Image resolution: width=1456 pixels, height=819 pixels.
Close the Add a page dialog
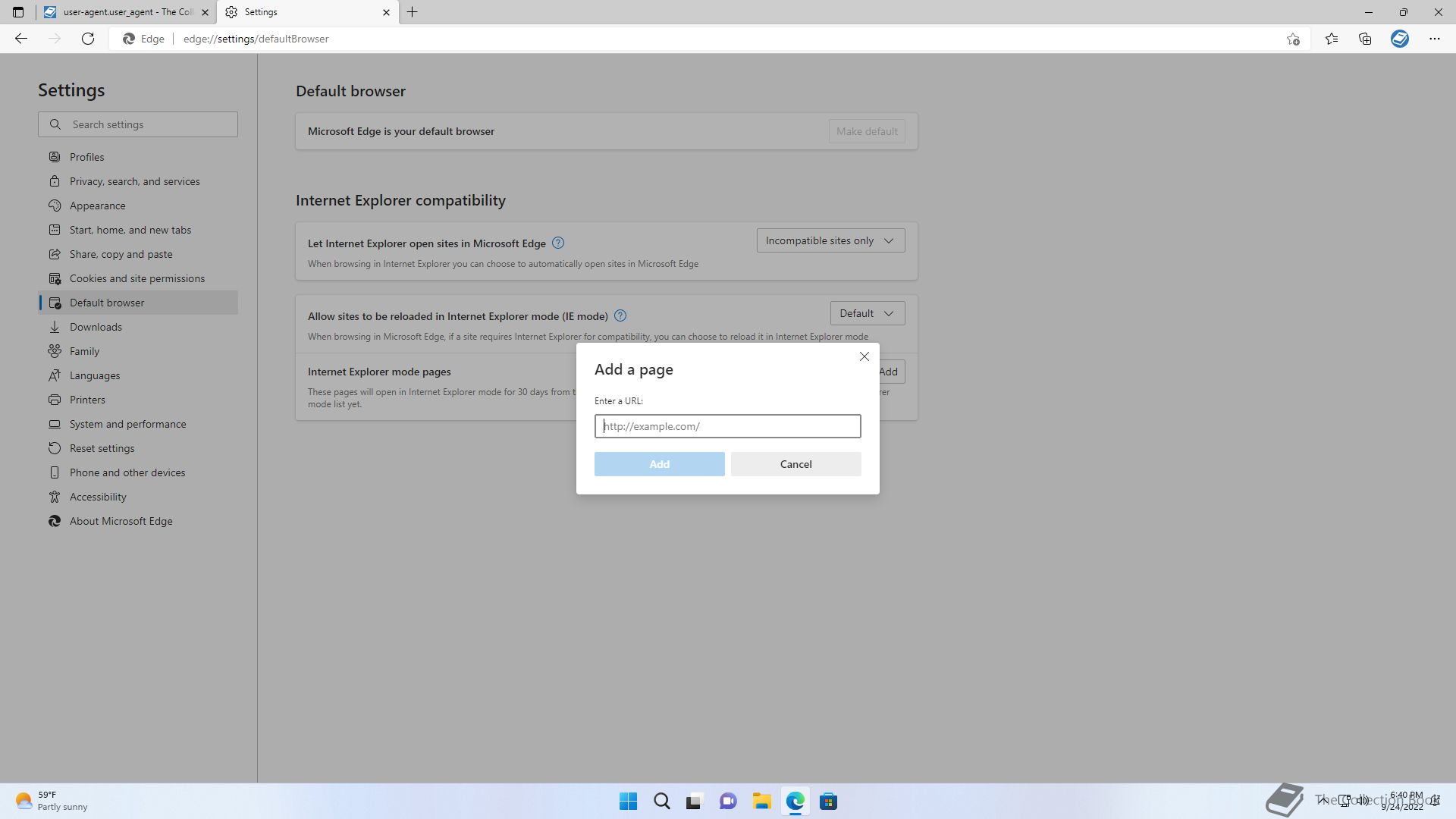click(x=864, y=356)
